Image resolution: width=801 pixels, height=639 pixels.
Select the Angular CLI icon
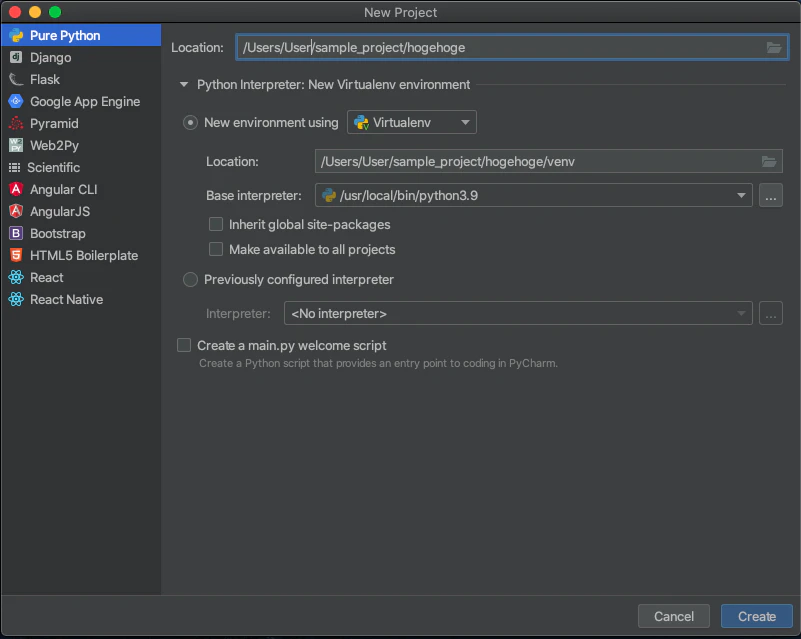[16, 189]
